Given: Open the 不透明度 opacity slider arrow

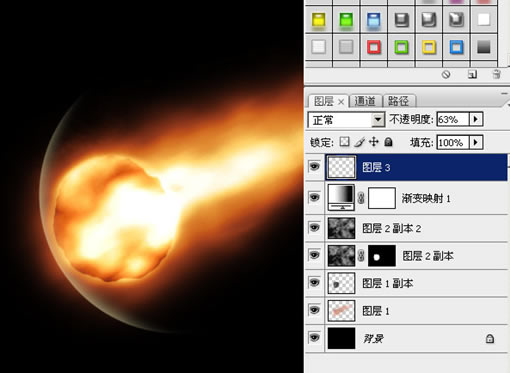Looking at the screenshot, I should 476,119.
